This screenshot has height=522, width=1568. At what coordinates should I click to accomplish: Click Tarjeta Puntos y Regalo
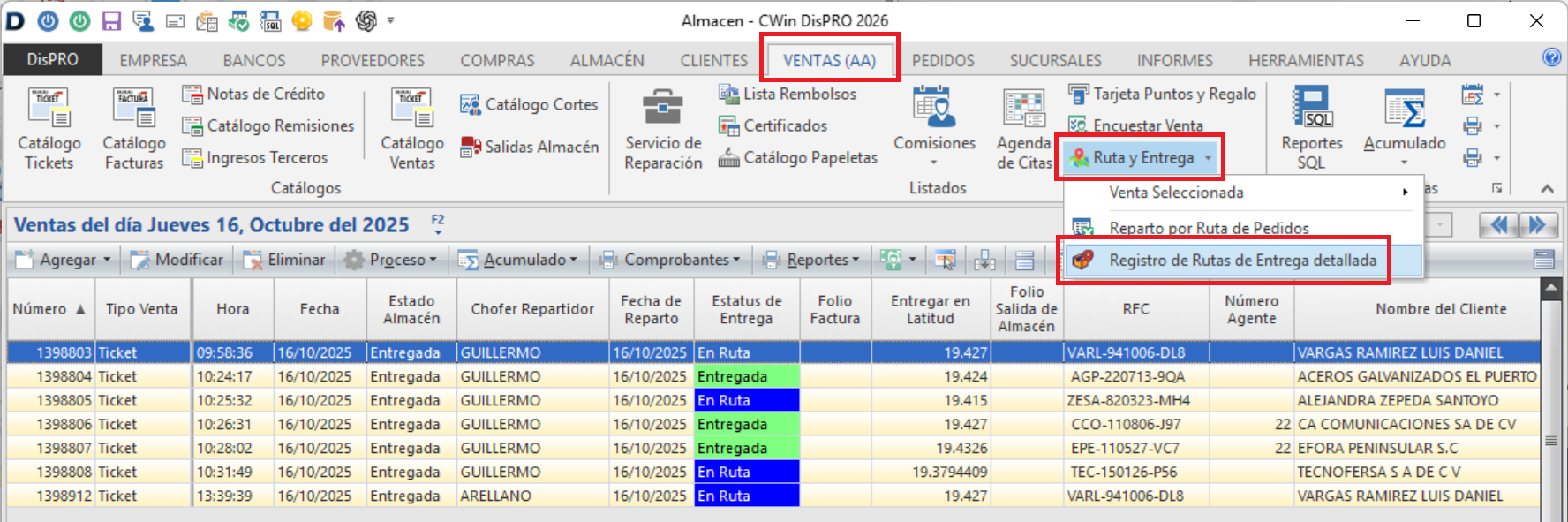point(1162,94)
